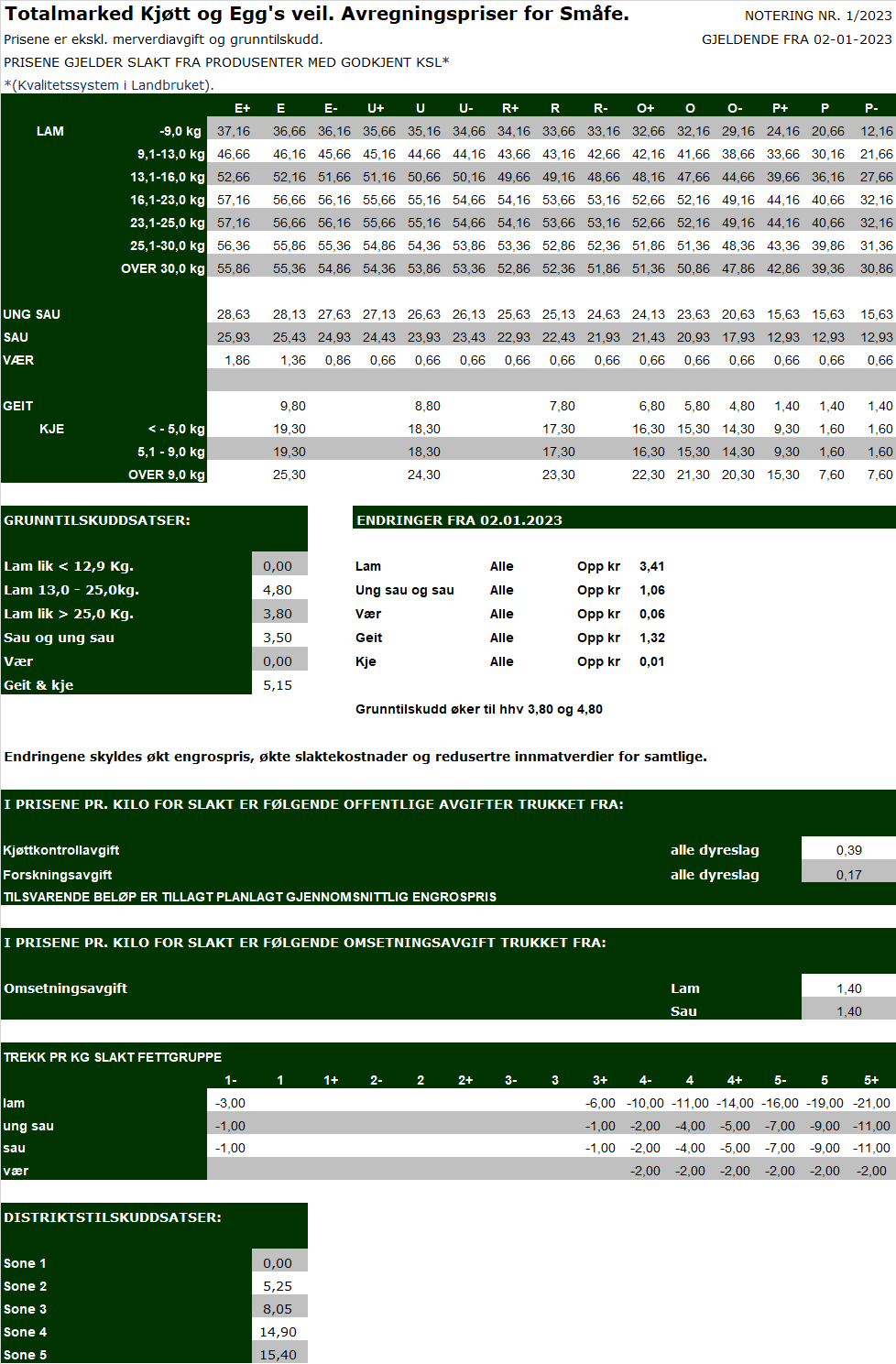Viewport: 896px width, 1364px height.
Task: Click the vær row label in fettgruppe table
Action: (x=16, y=1171)
